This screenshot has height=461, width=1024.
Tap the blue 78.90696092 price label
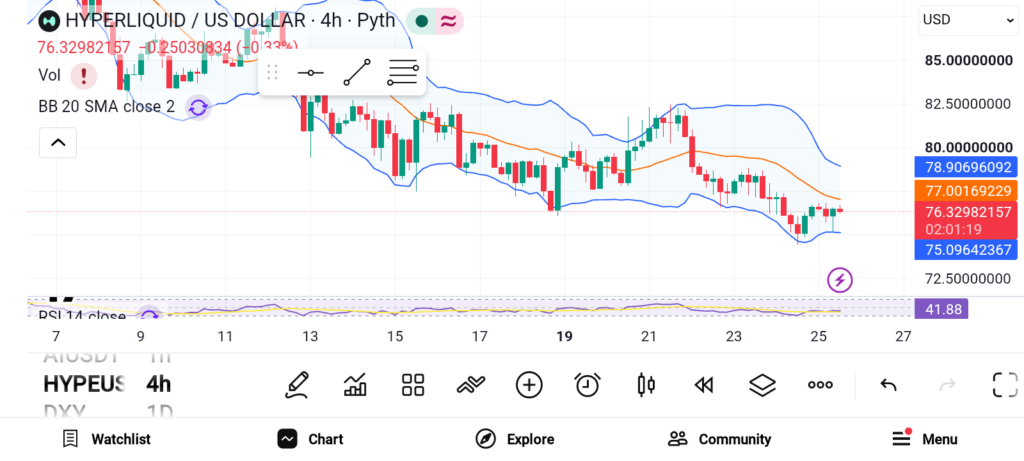point(966,167)
